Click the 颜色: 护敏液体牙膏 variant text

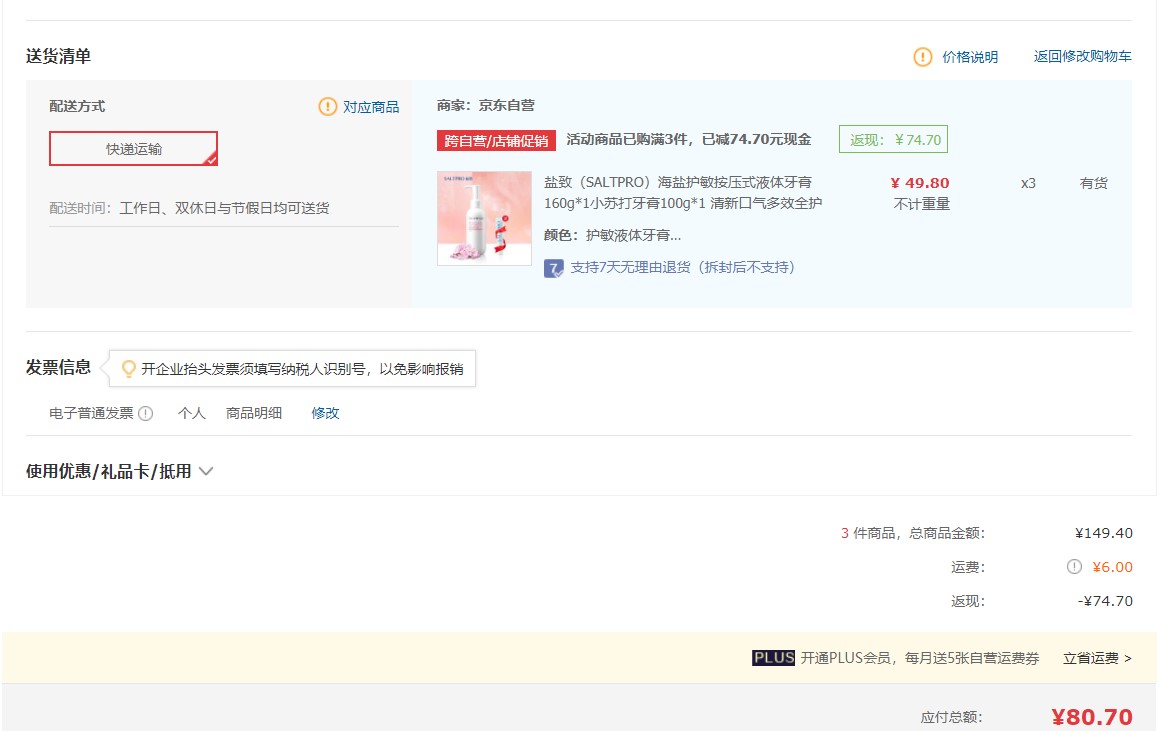tap(613, 235)
